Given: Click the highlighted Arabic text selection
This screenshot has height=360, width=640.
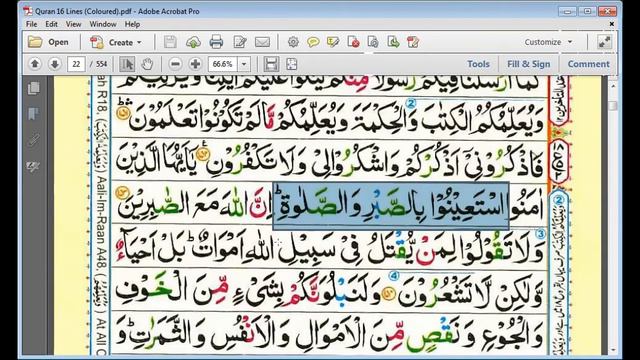Looking at the screenshot, I should (x=391, y=206).
